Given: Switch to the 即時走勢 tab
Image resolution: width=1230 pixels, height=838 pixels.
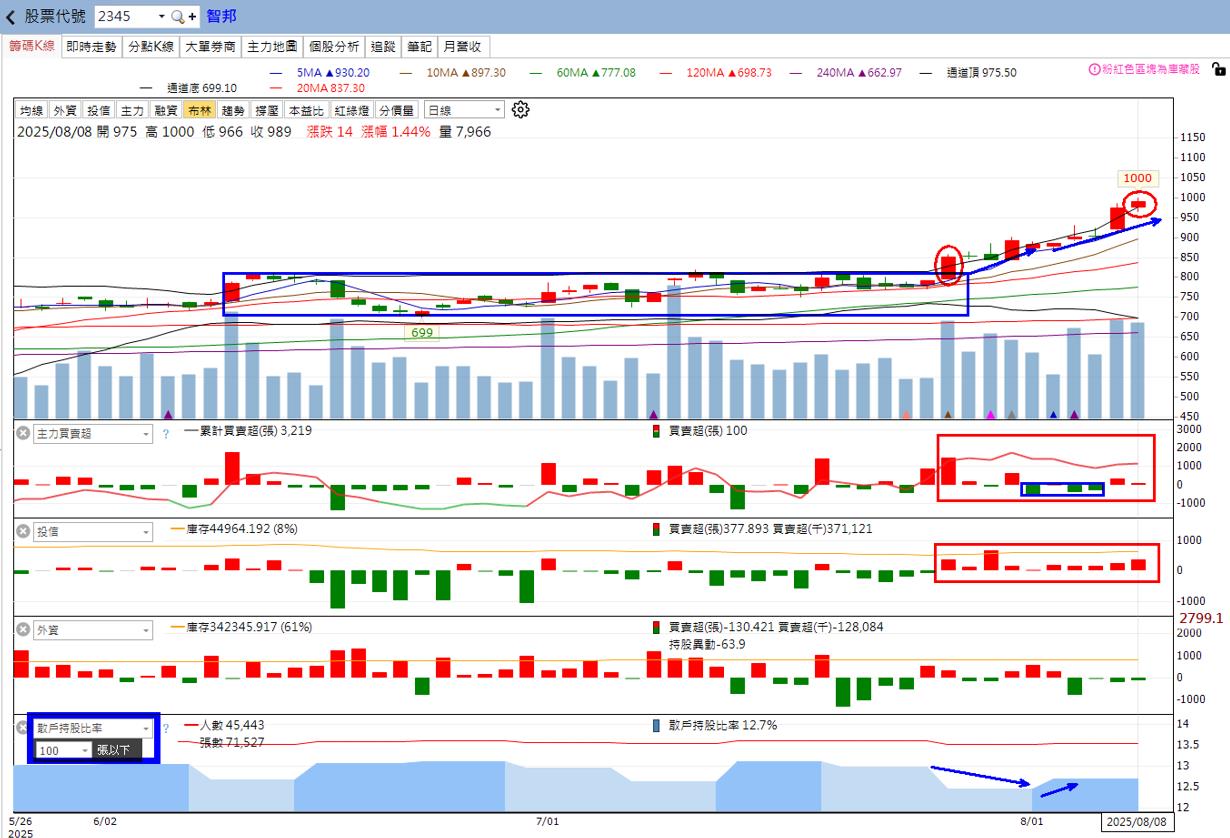Looking at the screenshot, I should coord(92,46).
